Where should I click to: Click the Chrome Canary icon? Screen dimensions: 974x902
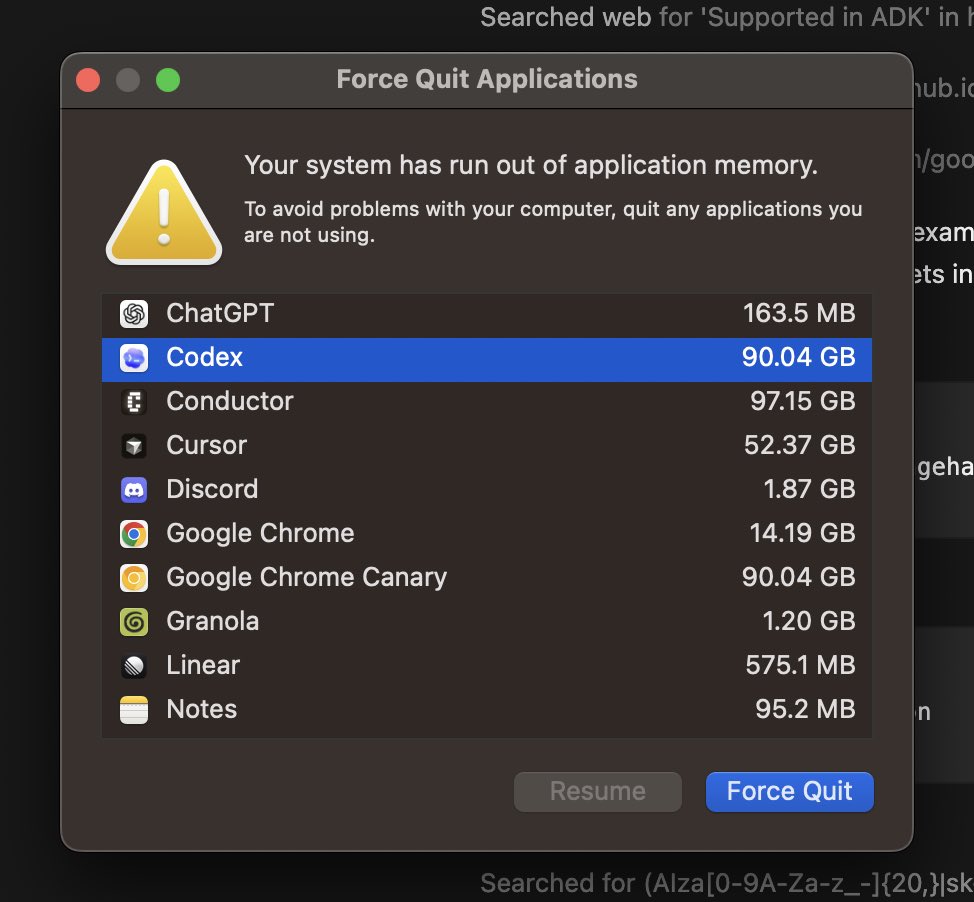134,578
